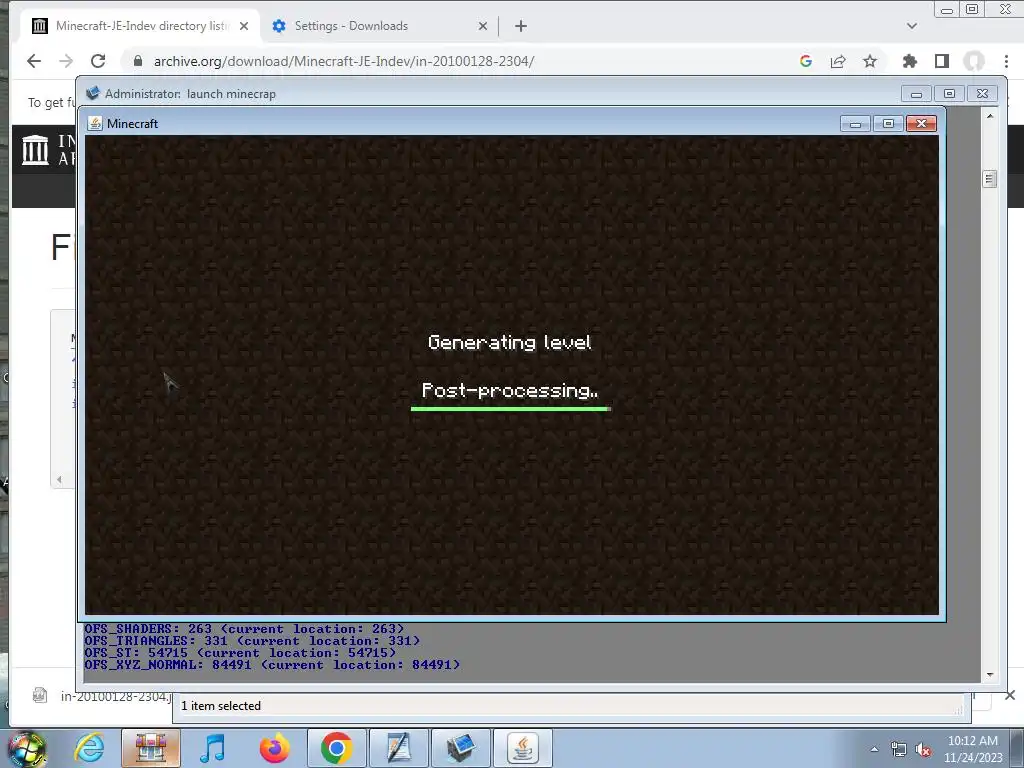Open the Chrome profile avatar
Viewport: 1024px width, 768px height.
(974, 61)
